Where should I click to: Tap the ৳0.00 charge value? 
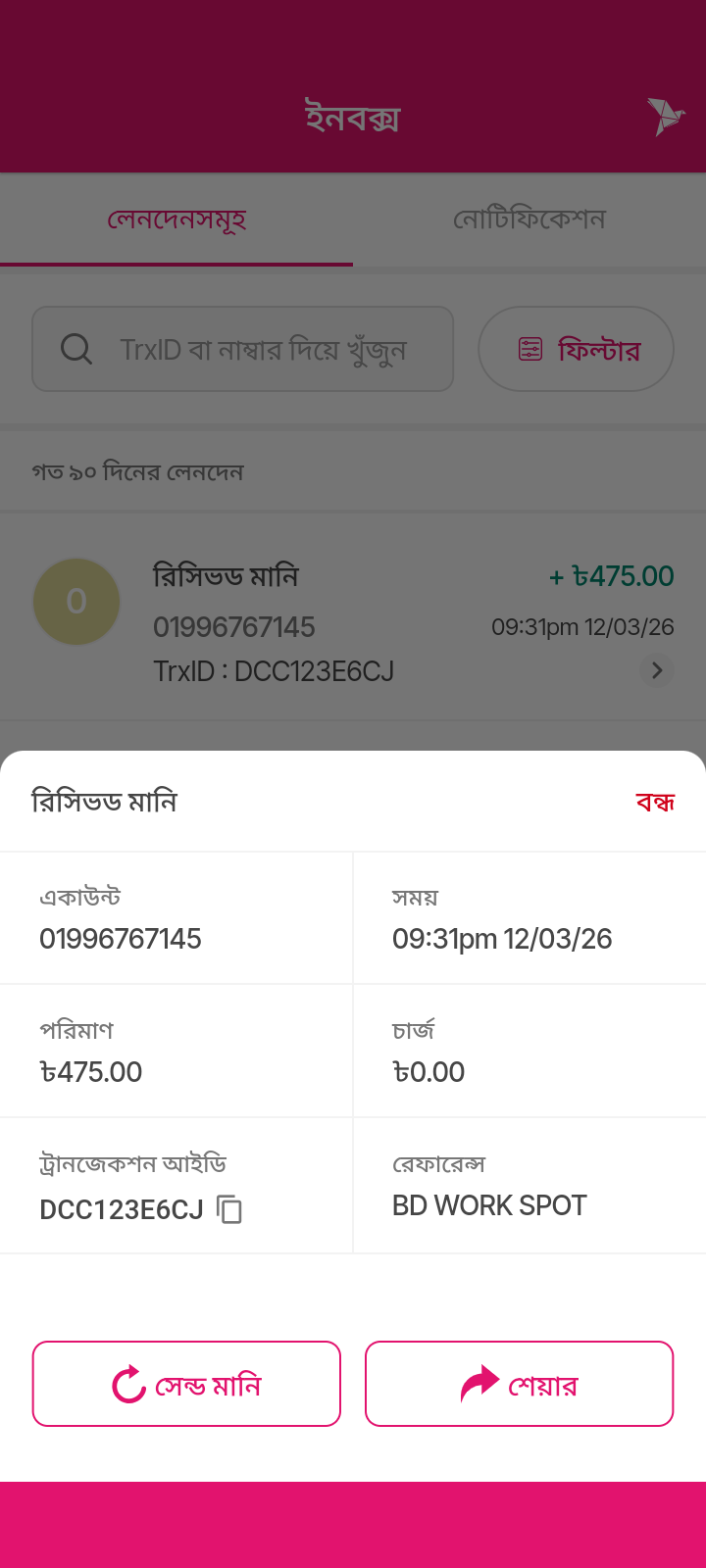pos(429,1072)
